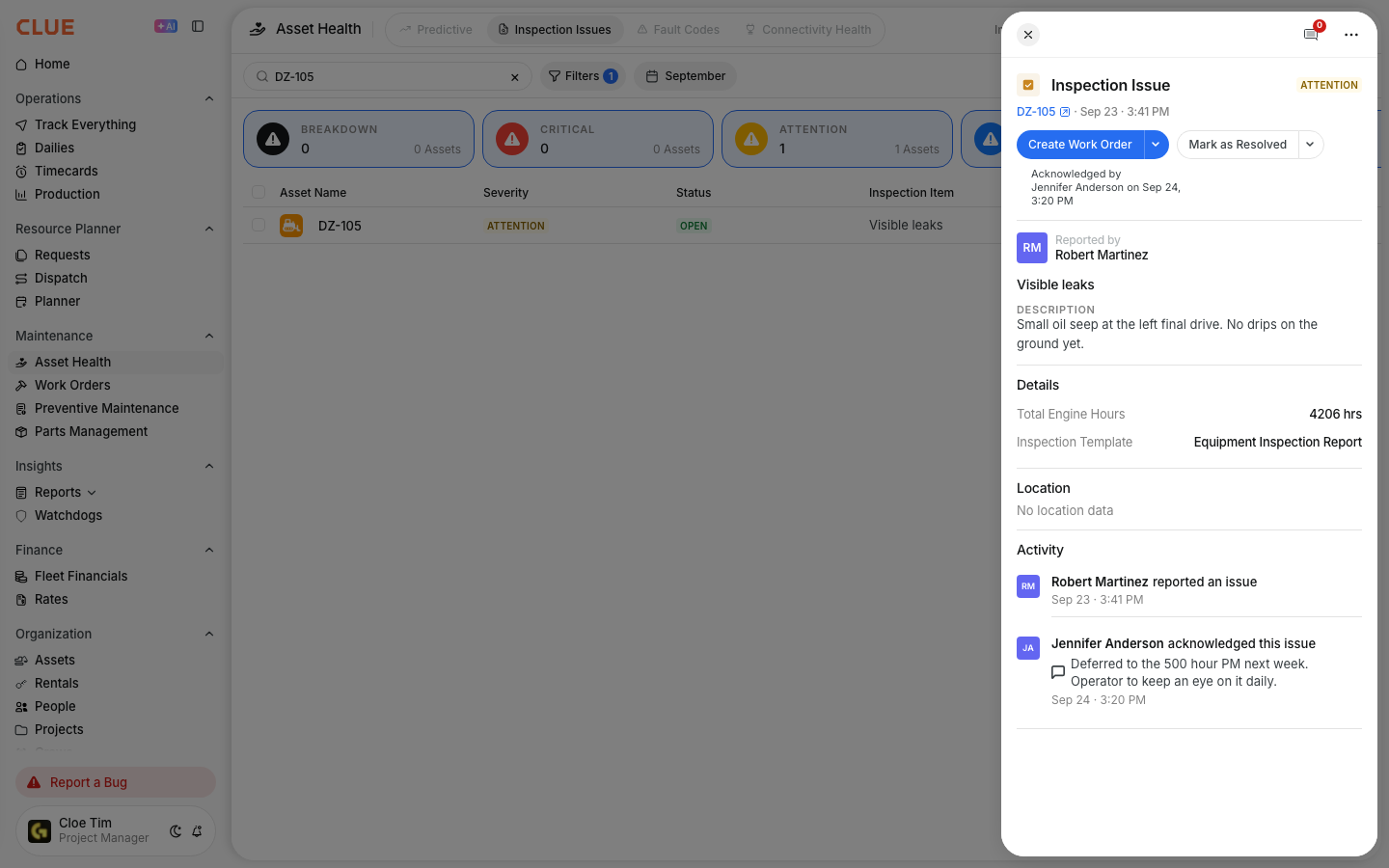Clear the DZ-105 search field

pyautogui.click(x=515, y=77)
